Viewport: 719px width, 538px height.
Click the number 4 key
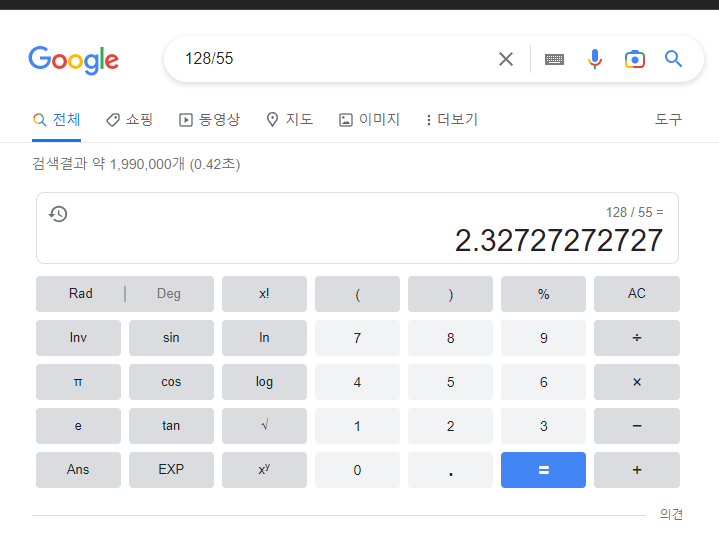[357, 382]
